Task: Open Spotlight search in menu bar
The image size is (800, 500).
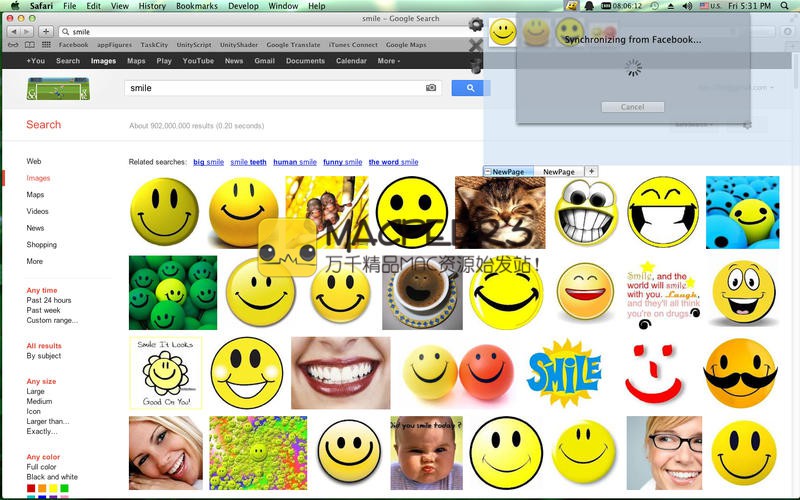Action: click(789, 6)
